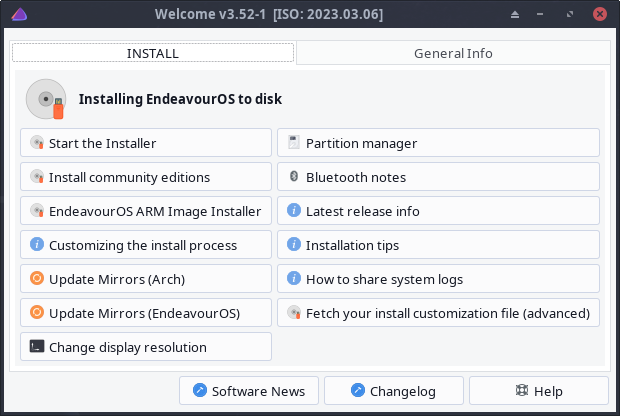Switch to the General Info tab
The image size is (620, 416).
pyautogui.click(x=453, y=53)
